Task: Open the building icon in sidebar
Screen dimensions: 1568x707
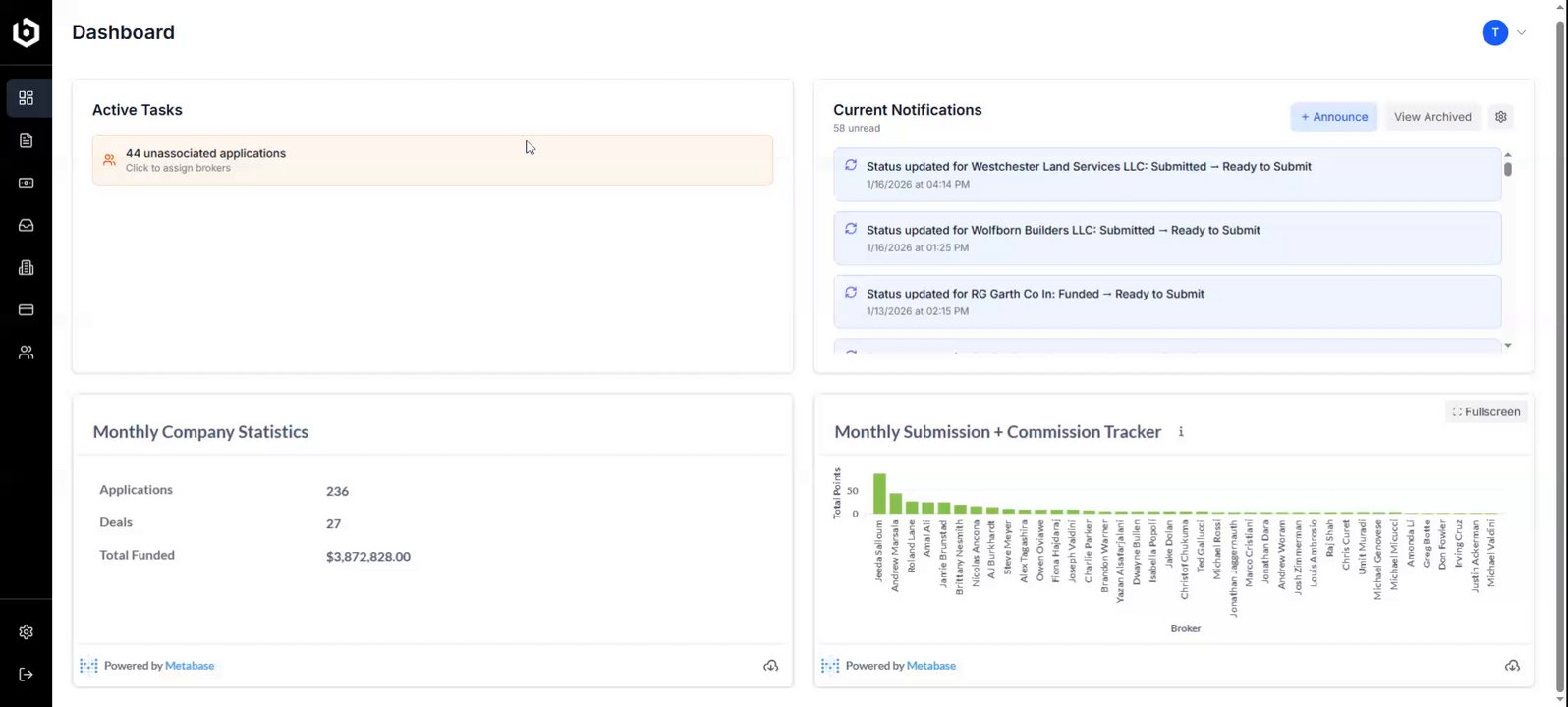Action: (x=27, y=267)
